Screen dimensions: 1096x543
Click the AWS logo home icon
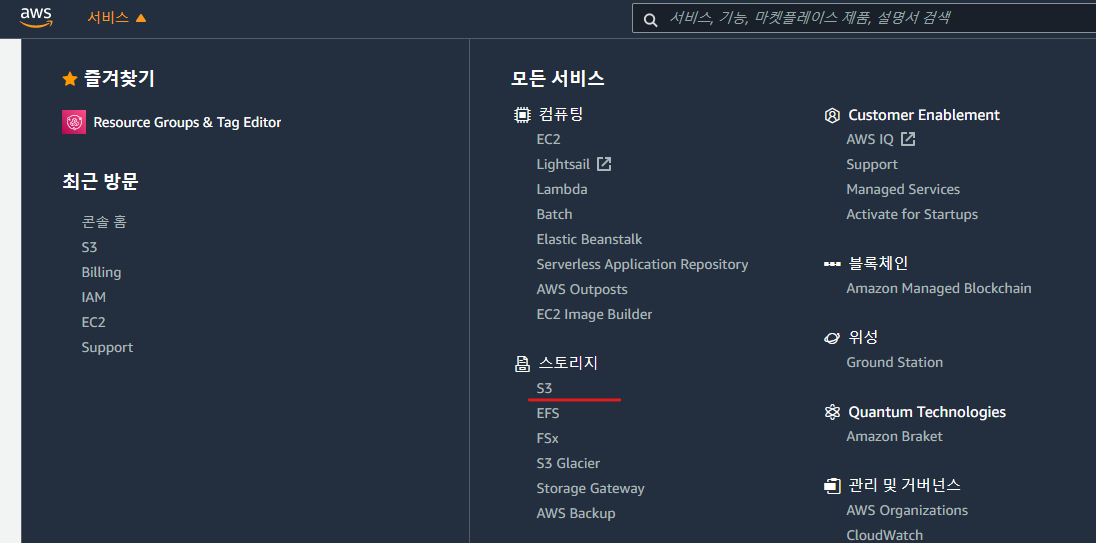[36, 17]
